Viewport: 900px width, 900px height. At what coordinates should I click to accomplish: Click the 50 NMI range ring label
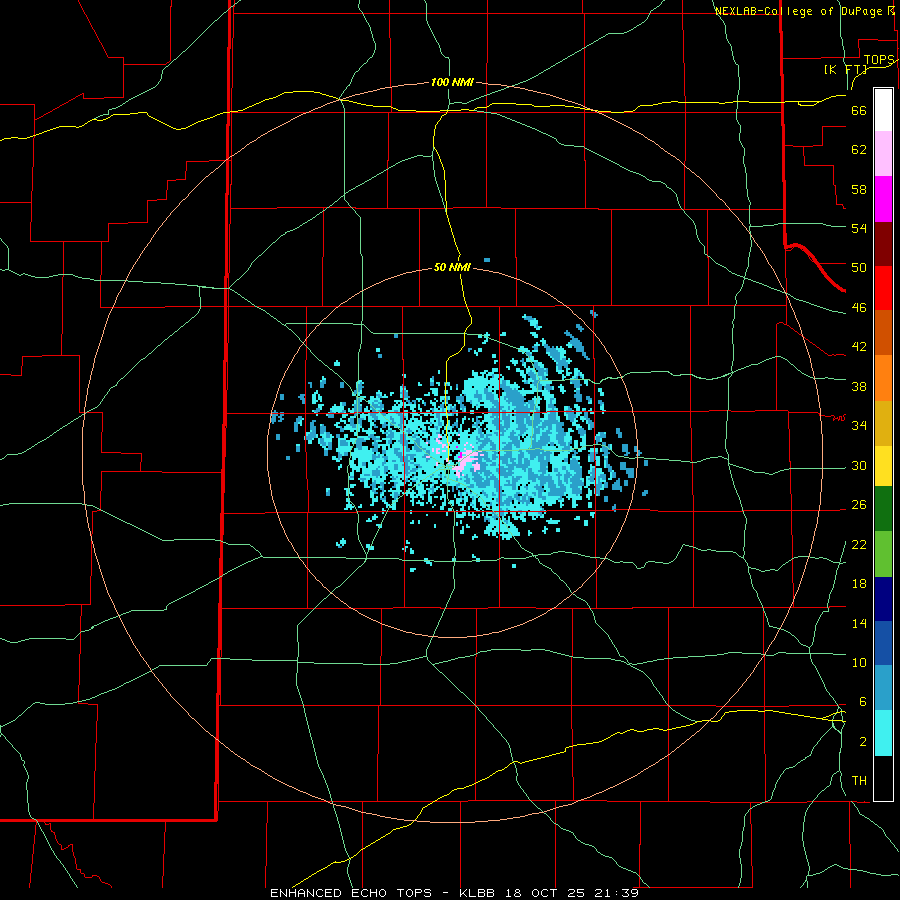452,267
